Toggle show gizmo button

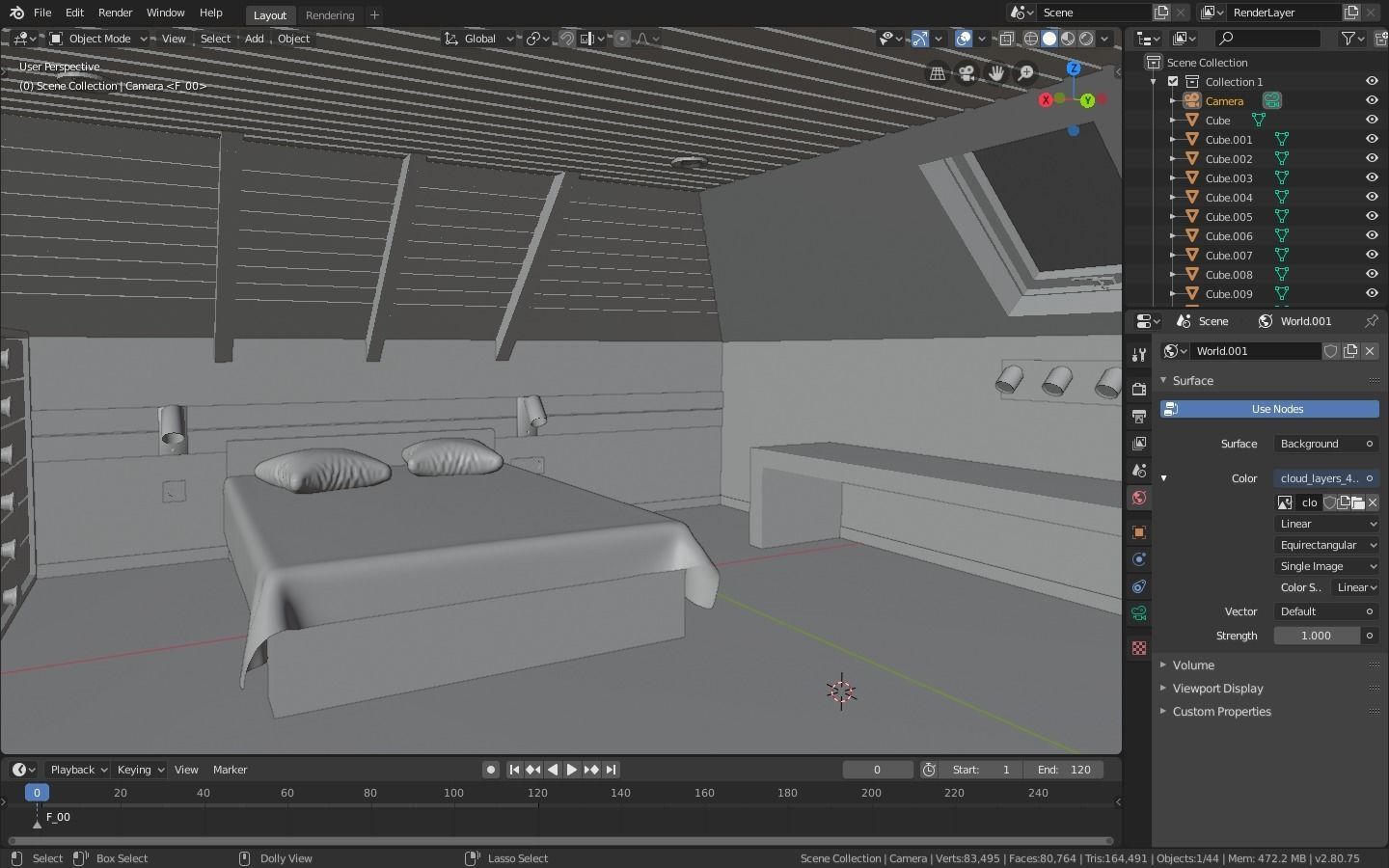click(920, 39)
